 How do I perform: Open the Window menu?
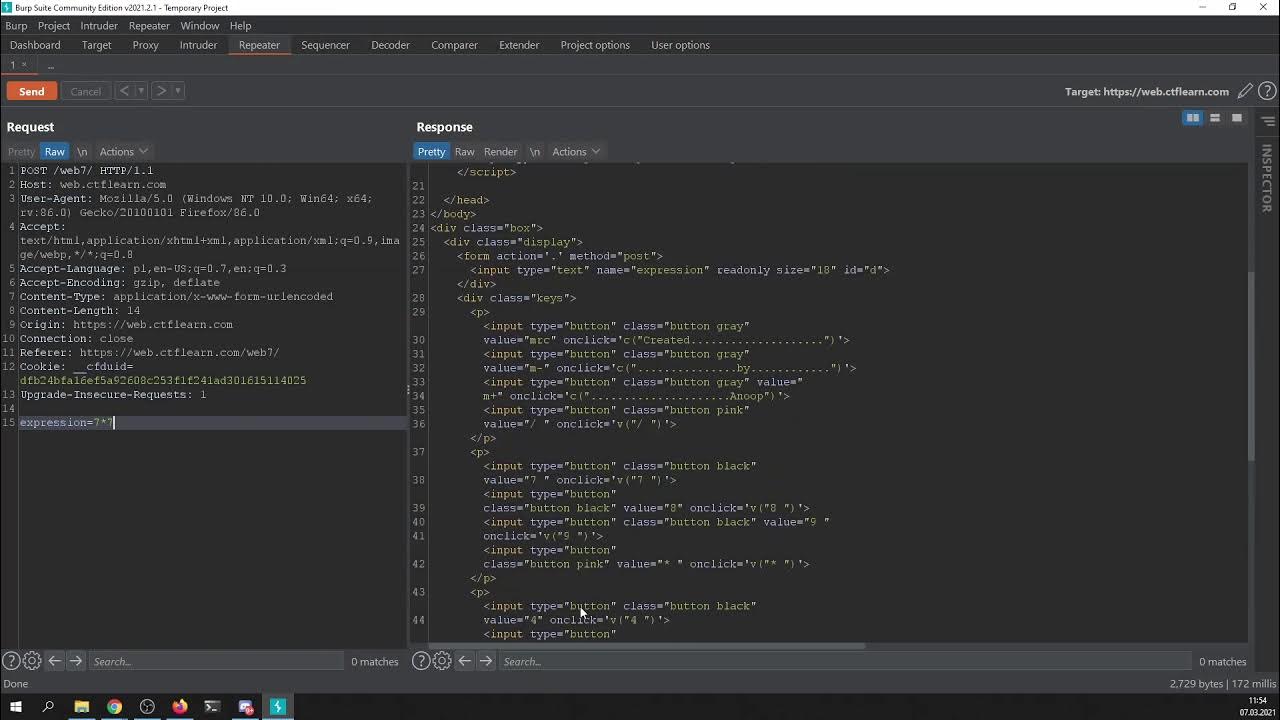(x=200, y=26)
